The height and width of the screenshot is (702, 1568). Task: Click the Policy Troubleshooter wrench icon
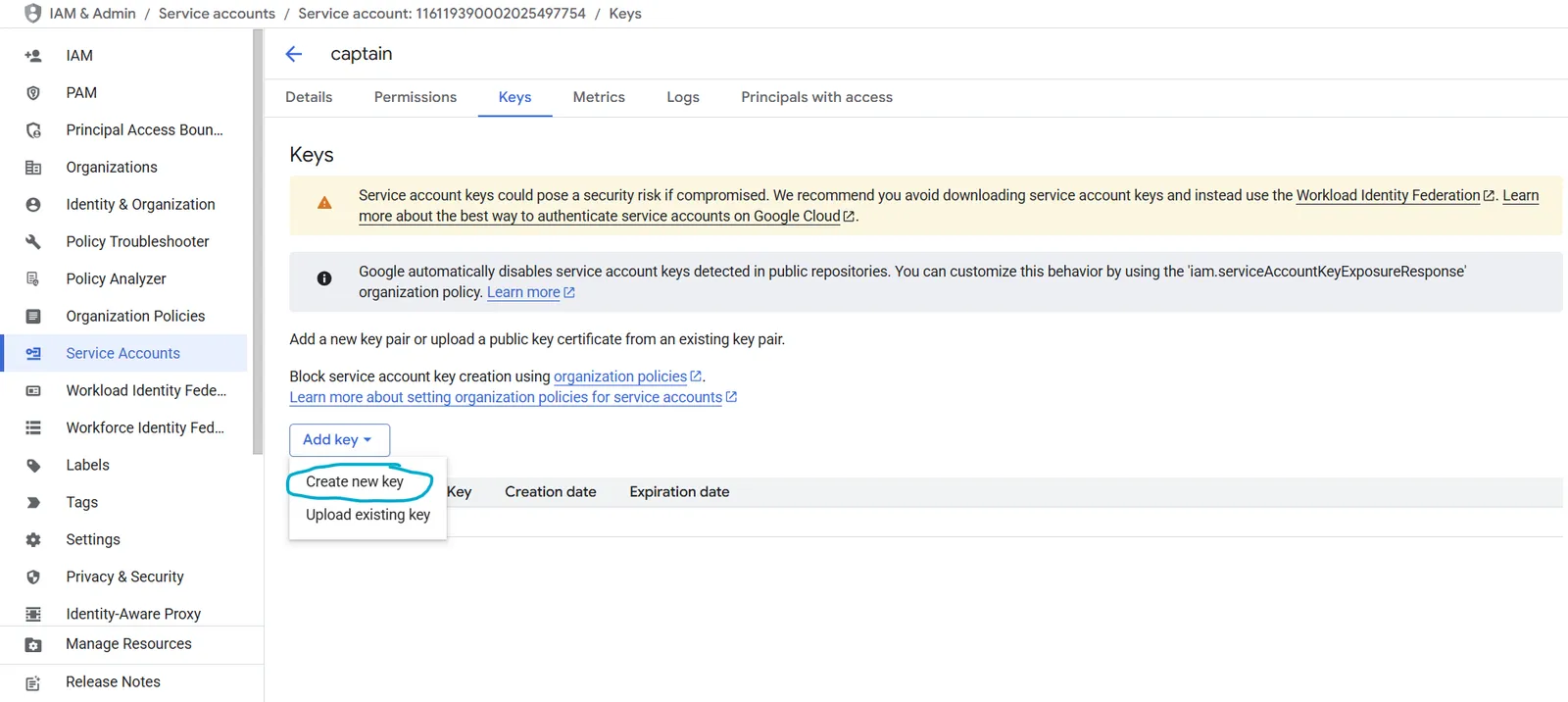[33, 242]
